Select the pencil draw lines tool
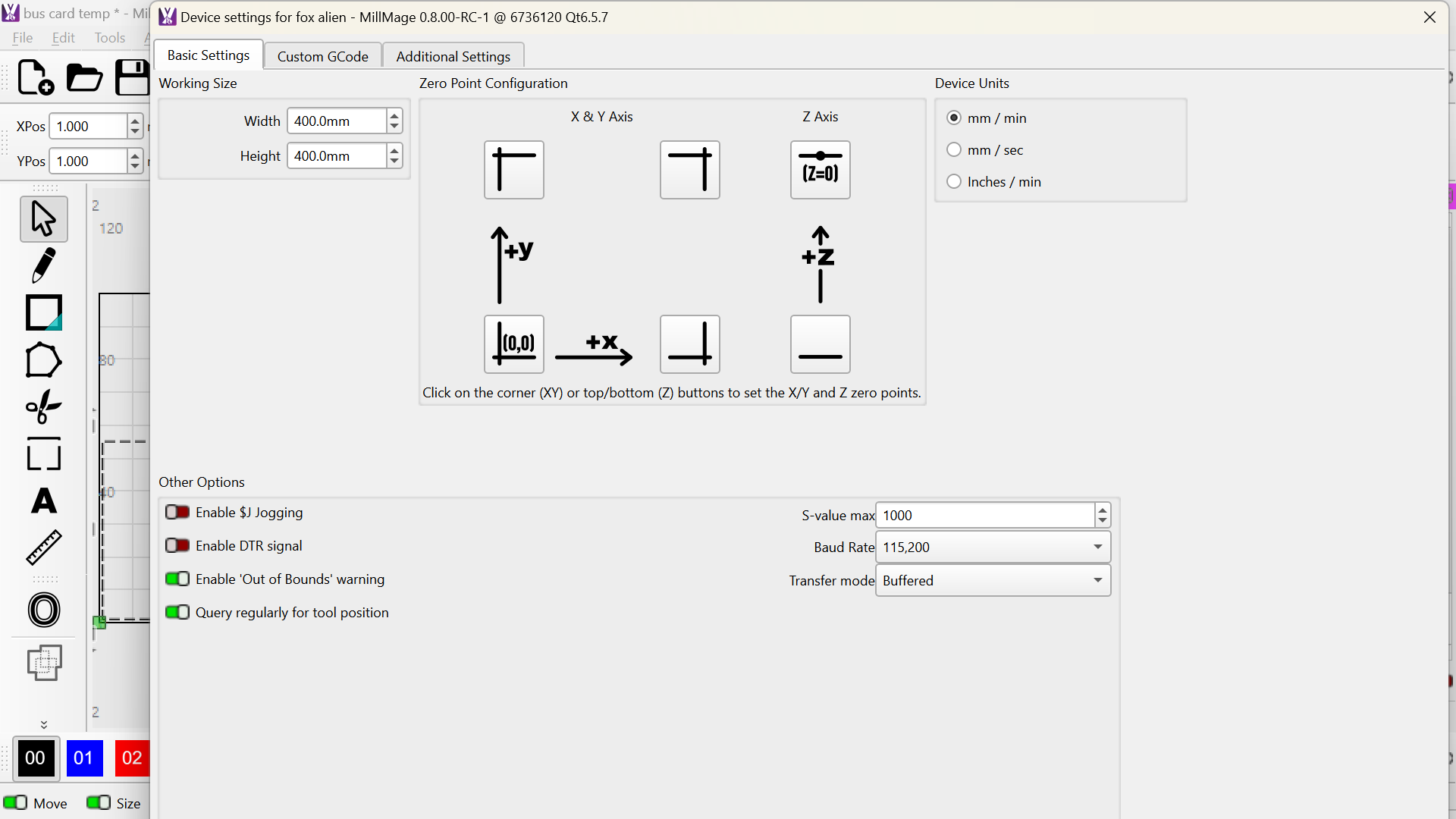This screenshot has height=819, width=1456. [x=43, y=265]
